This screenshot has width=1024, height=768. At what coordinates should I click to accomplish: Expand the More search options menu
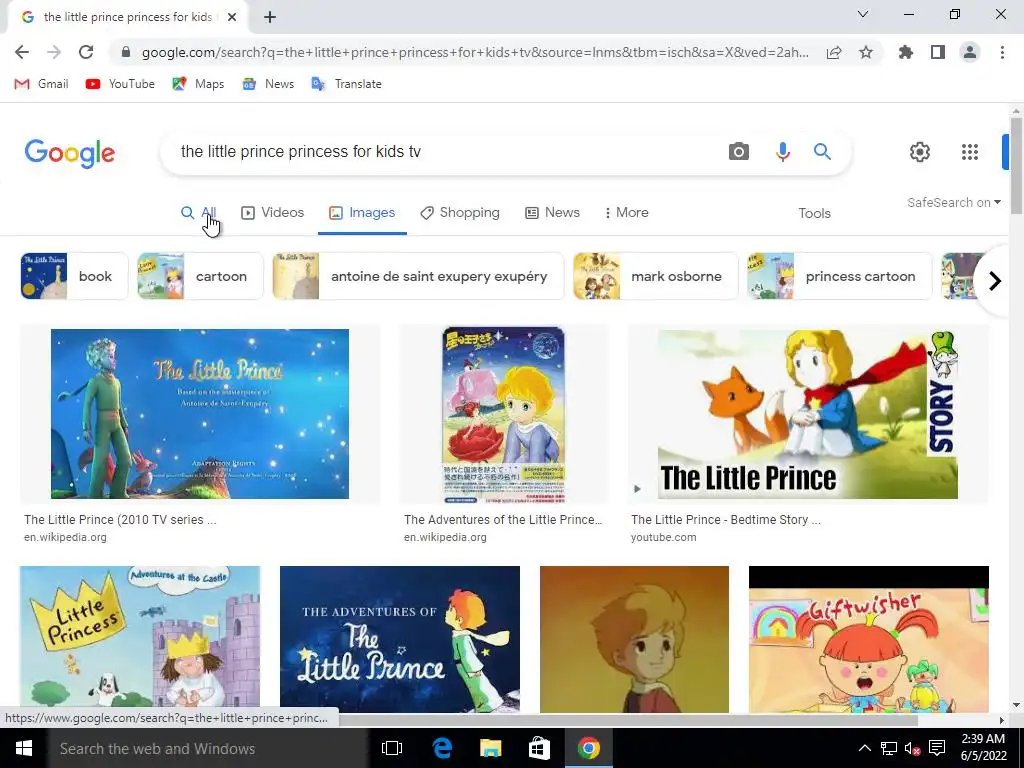pyautogui.click(x=626, y=213)
